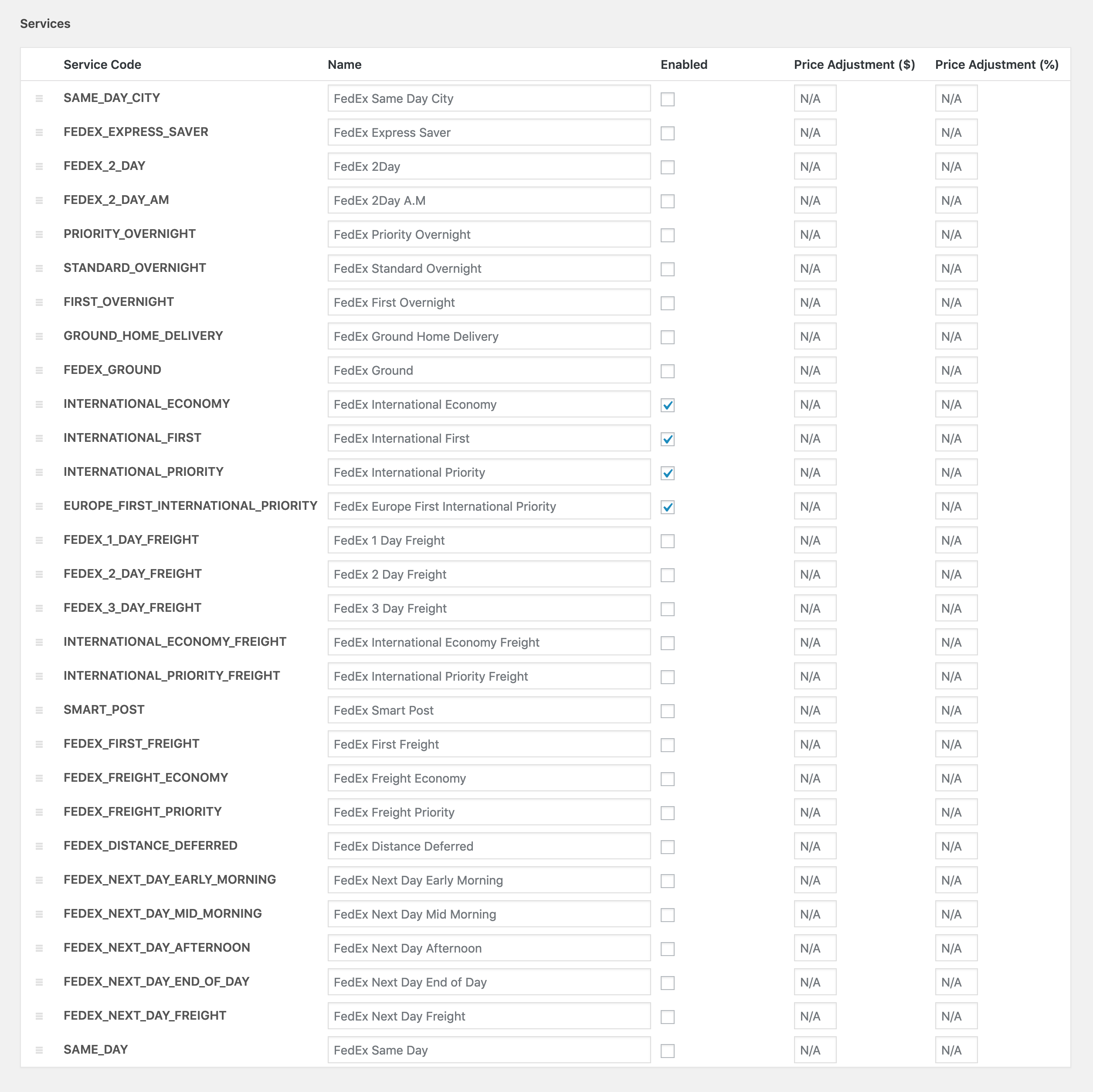Click the drag handle icon for FEDEX_GROUND
Image resolution: width=1093 pixels, height=1092 pixels.
pos(37,370)
